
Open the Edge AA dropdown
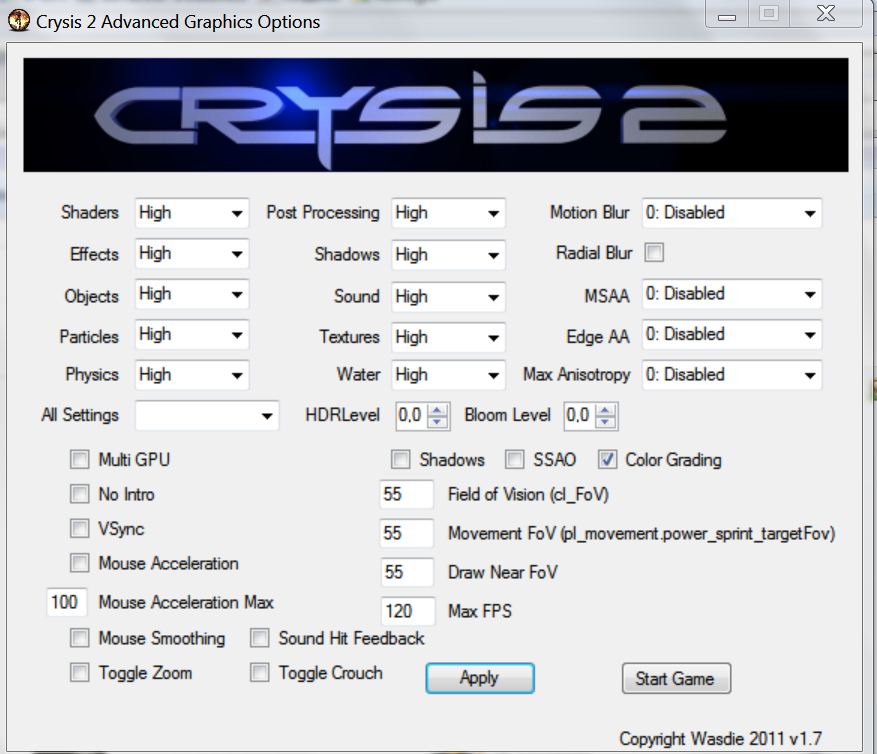[732, 334]
